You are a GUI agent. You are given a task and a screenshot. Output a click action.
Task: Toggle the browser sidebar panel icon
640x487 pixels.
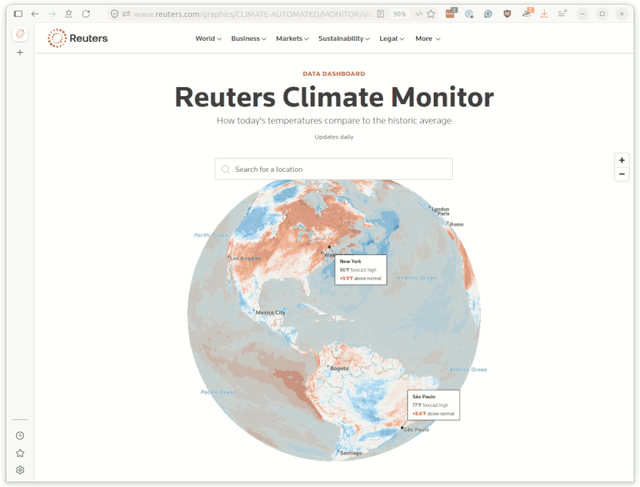[18, 14]
